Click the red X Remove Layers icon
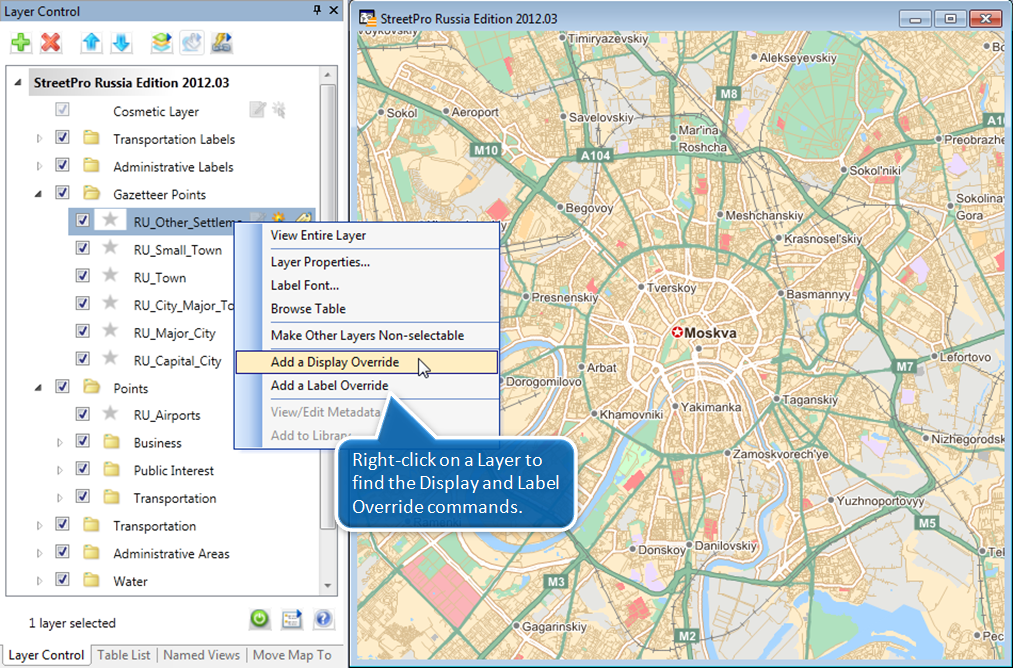 point(50,43)
